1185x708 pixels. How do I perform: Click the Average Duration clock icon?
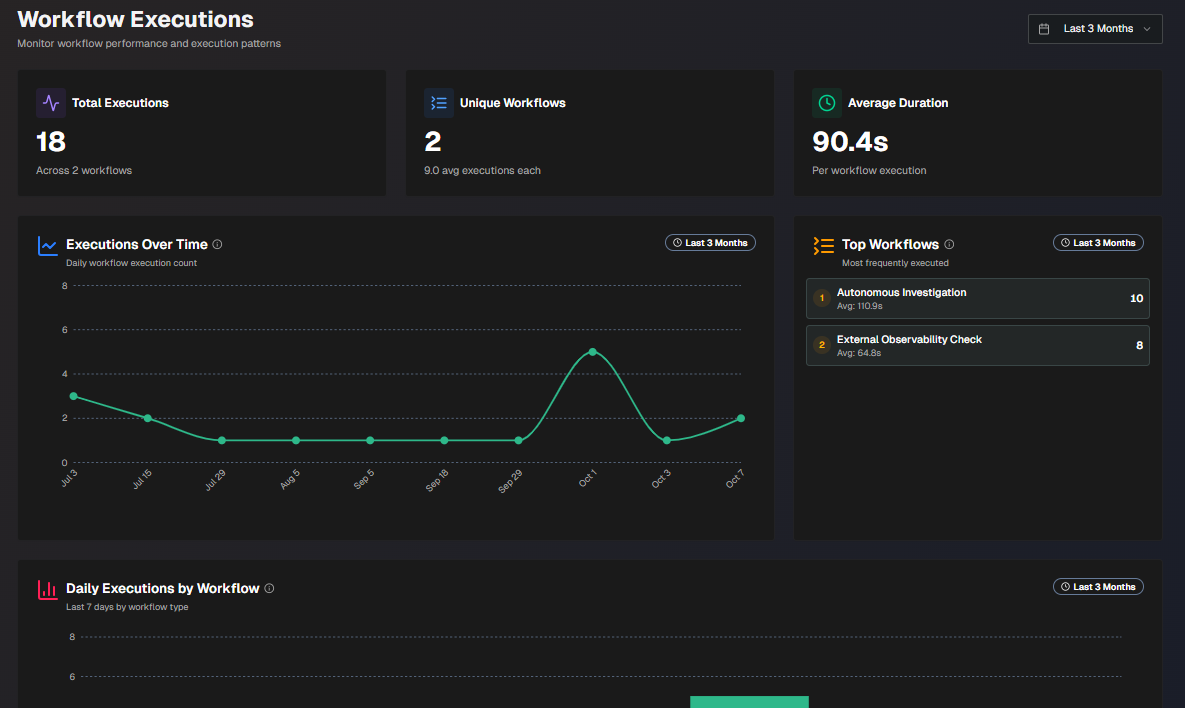(826, 103)
